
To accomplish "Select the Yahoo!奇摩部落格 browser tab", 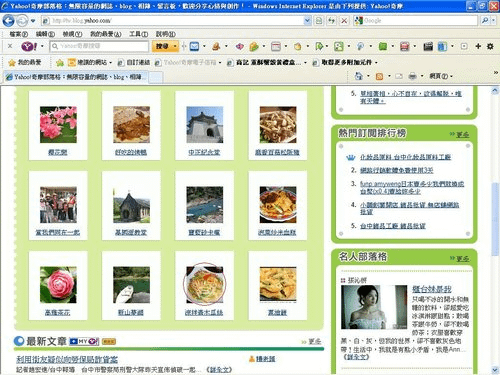I will 76,77.
